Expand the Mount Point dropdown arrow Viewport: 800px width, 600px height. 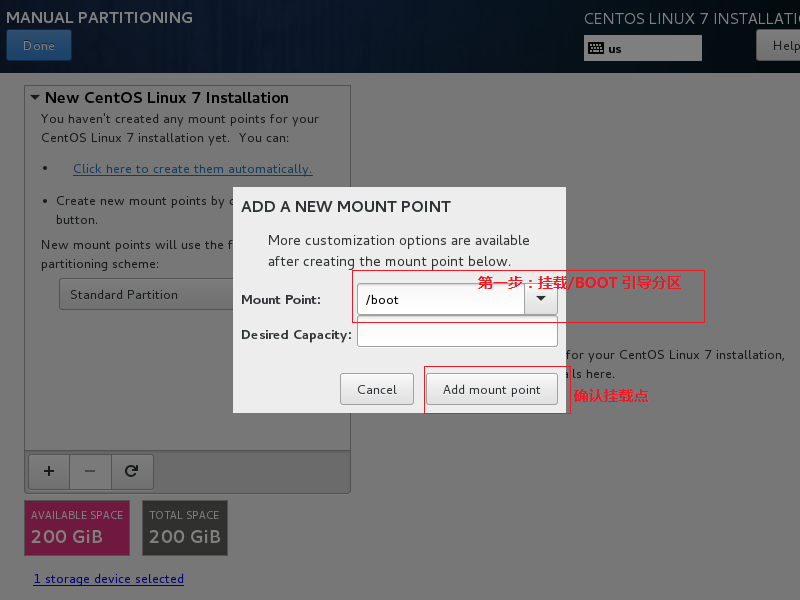pyautogui.click(x=541, y=299)
